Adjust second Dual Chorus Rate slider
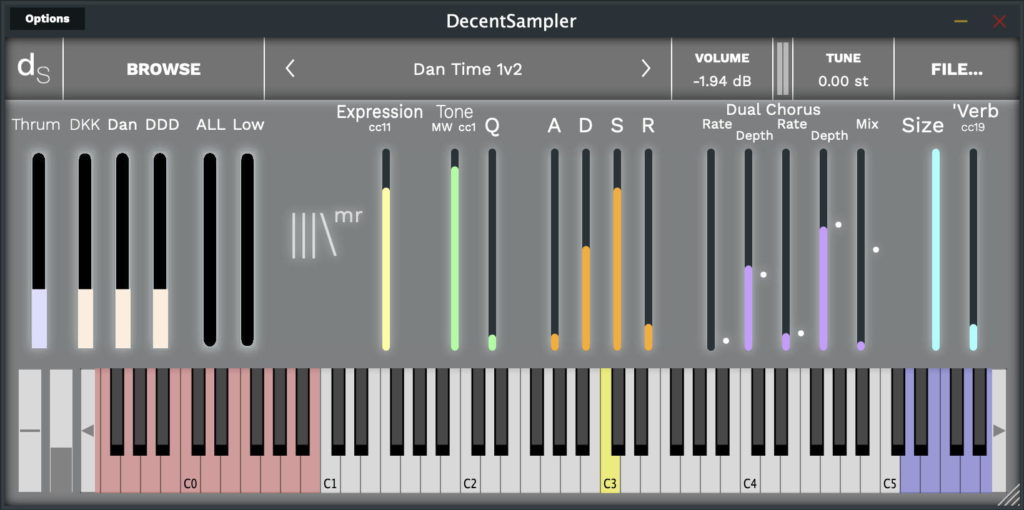Viewport: 1024px width, 510px height. coord(786,249)
